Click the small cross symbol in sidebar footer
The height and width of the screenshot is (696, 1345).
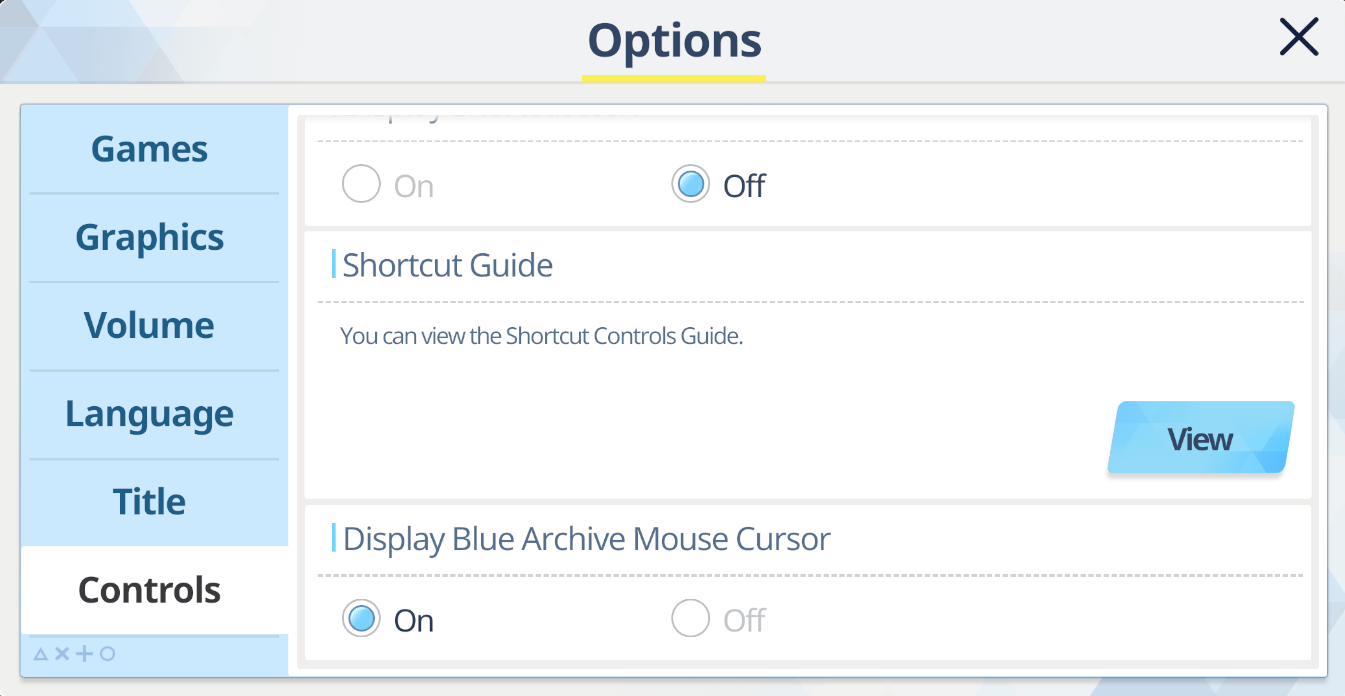(x=62, y=655)
